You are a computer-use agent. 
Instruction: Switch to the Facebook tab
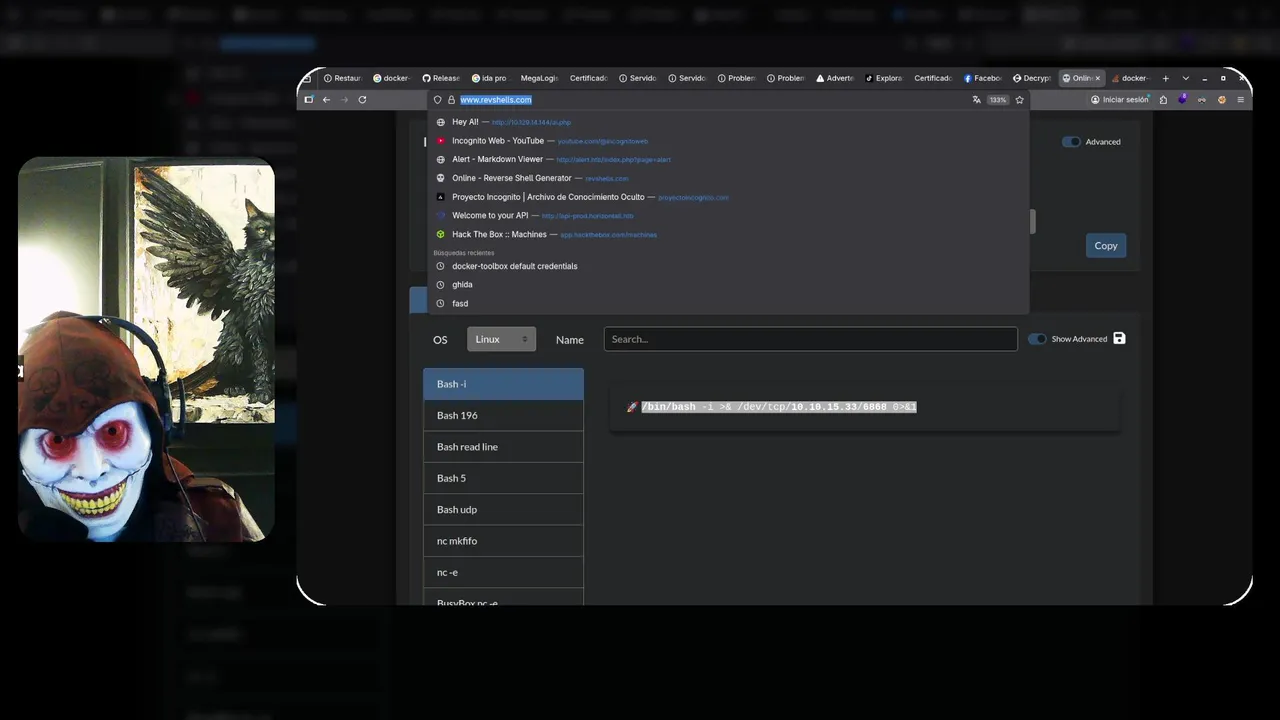coord(983,78)
